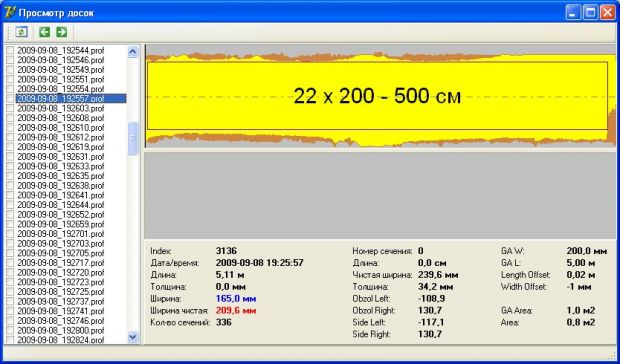This screenshot has height=364, width=620.
Task: Select file 2009-09-08_192737.prof
Action: click(61, 301)
